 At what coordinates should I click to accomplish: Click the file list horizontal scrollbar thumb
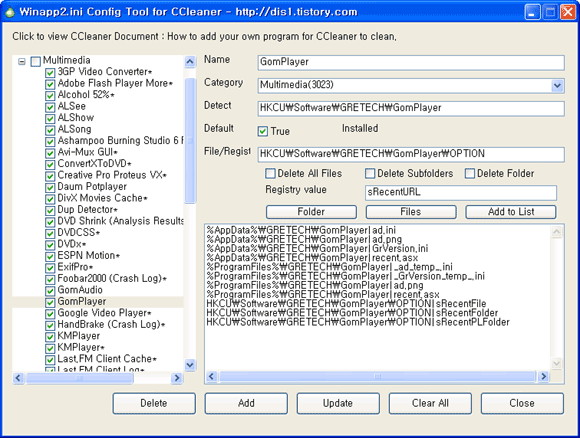[x=377, y=377]
